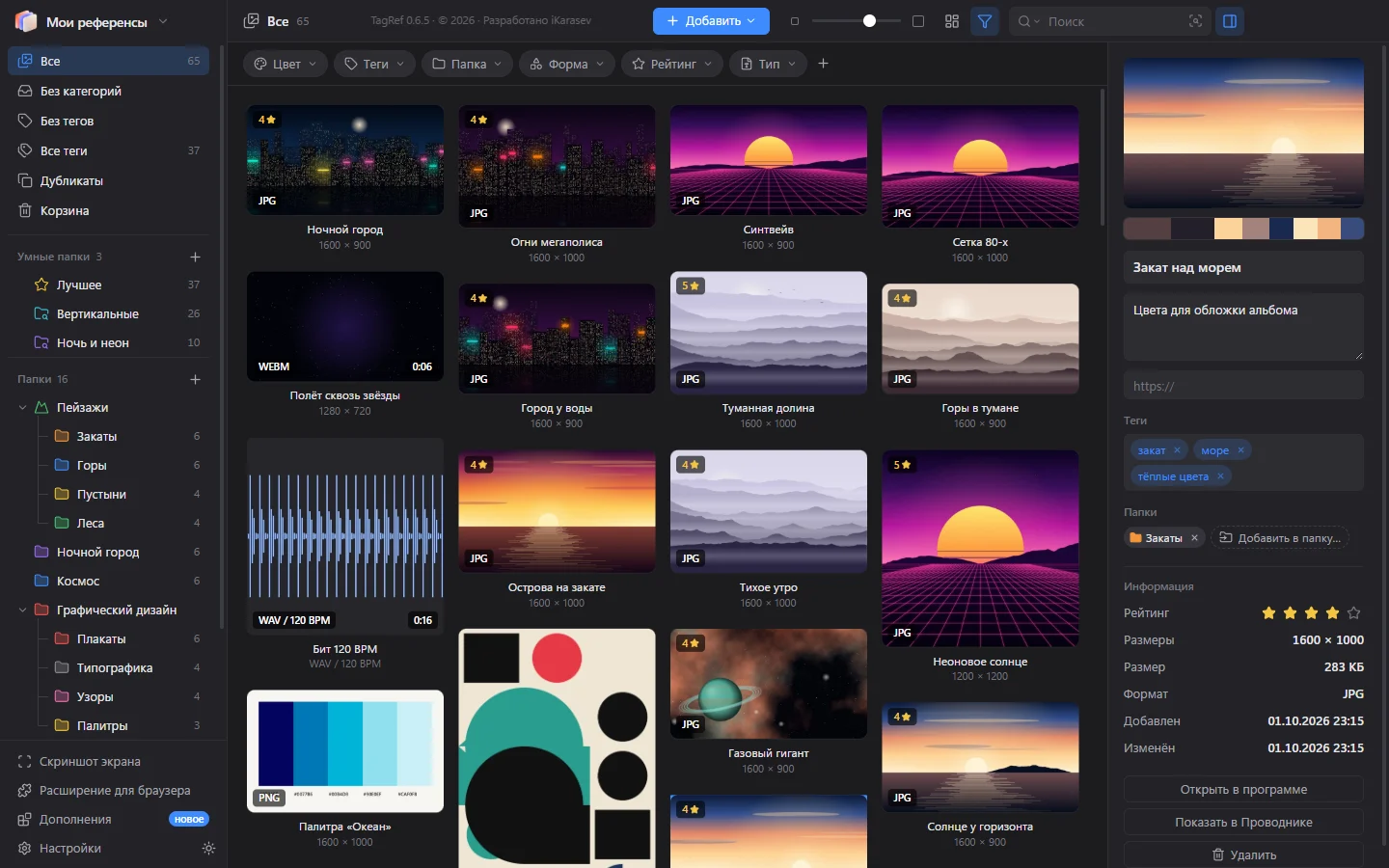Click the pale yellow palette swatch
Screen dimensions: 1389x868
click(1305, 229)
